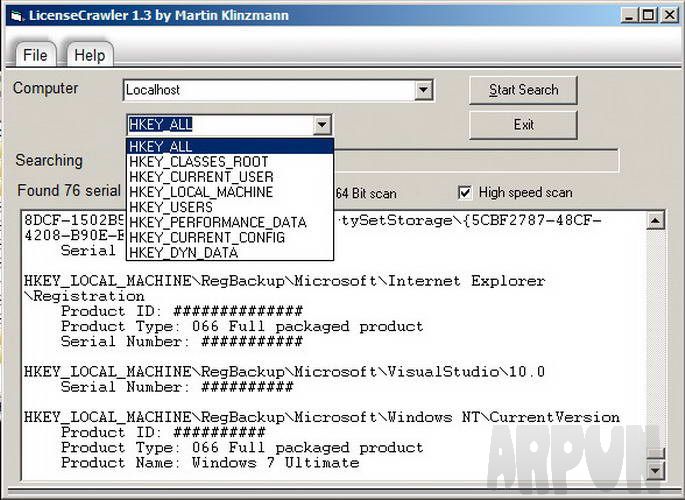Collapse the registry hive dropdown arrow
This screenshot has width=685, height=500.
pos(322,125)
